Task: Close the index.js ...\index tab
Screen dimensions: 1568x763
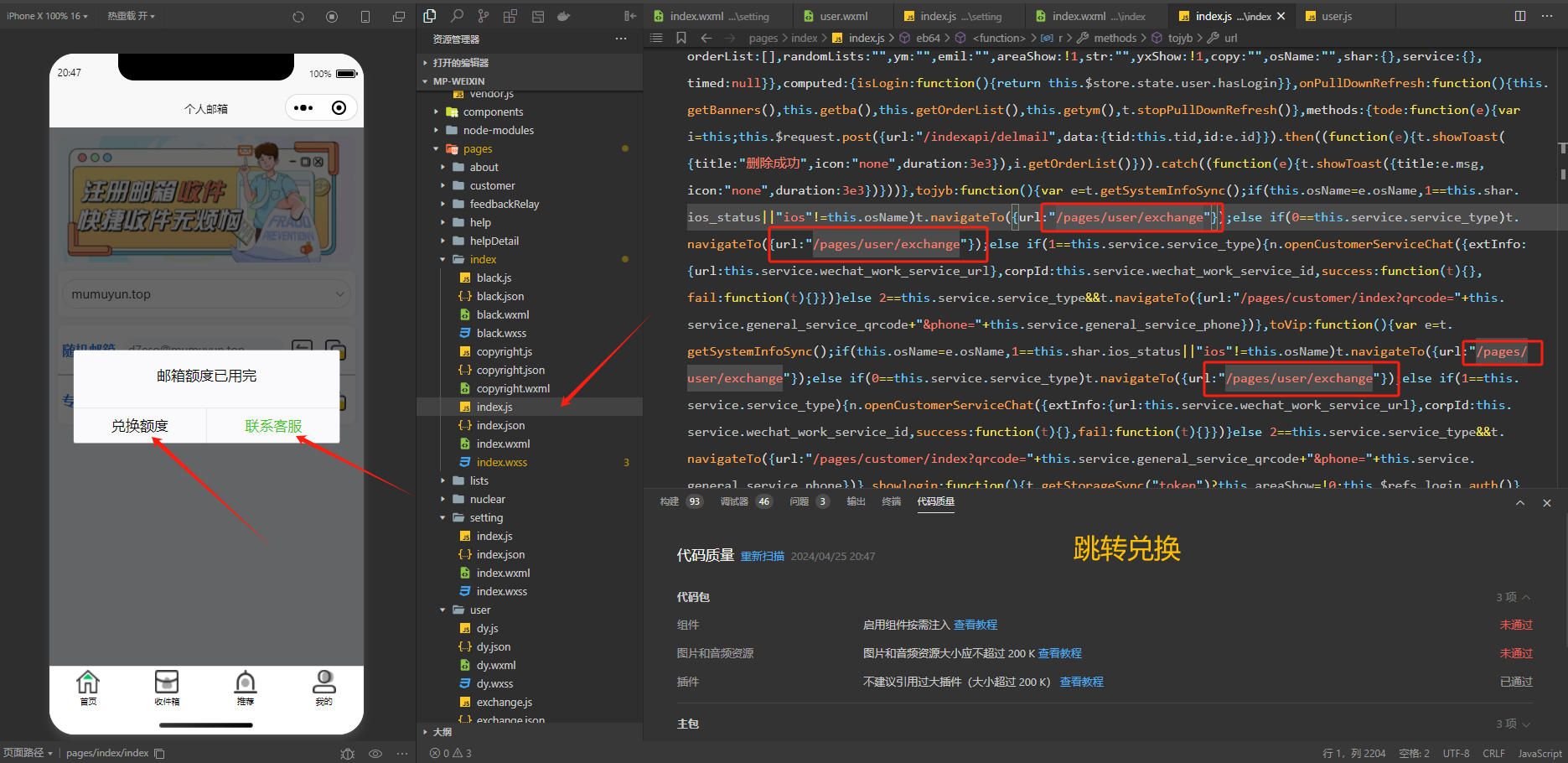Action: point(1281,16)
